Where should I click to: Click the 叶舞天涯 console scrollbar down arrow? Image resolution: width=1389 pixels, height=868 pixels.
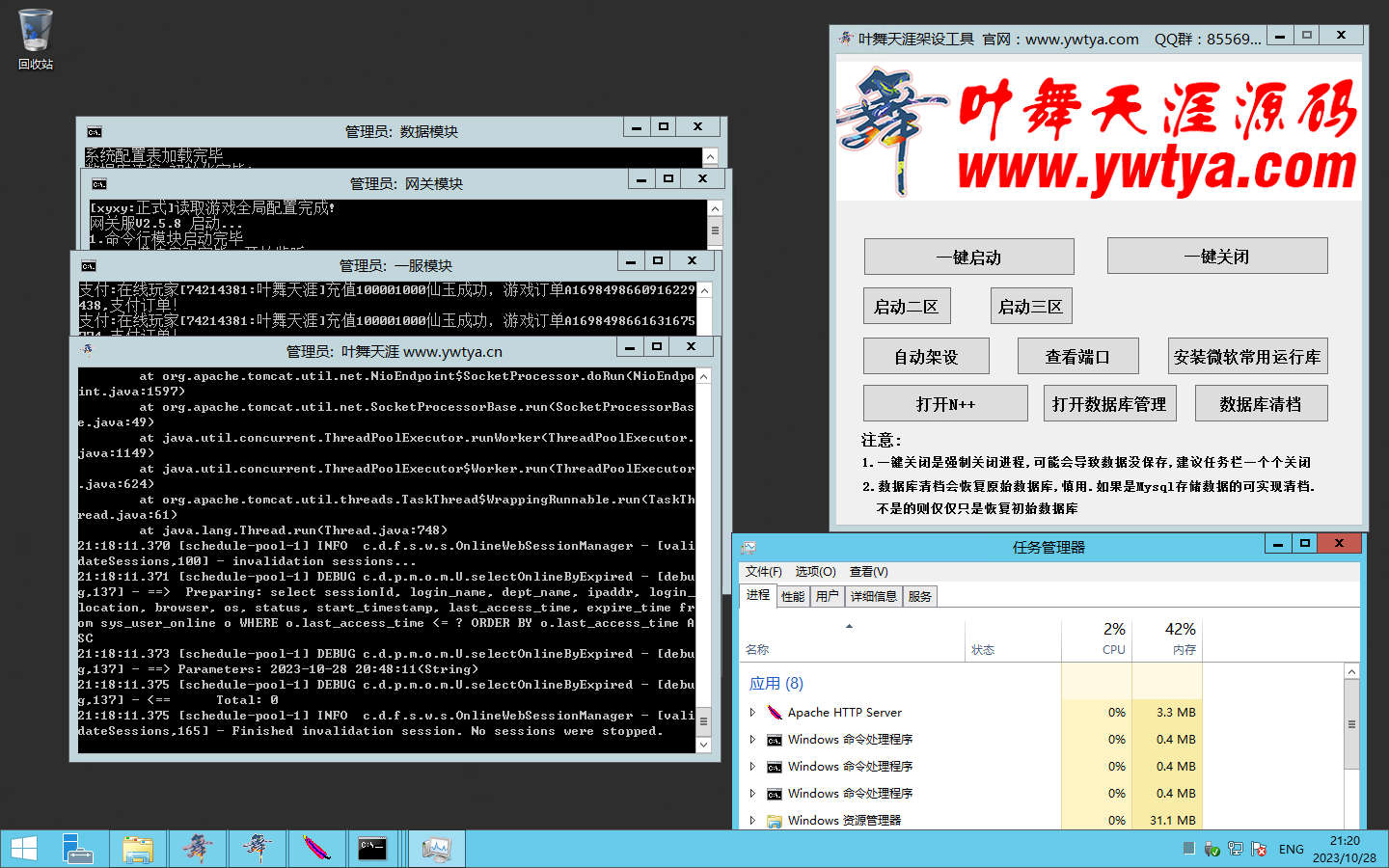click(703, 745)
